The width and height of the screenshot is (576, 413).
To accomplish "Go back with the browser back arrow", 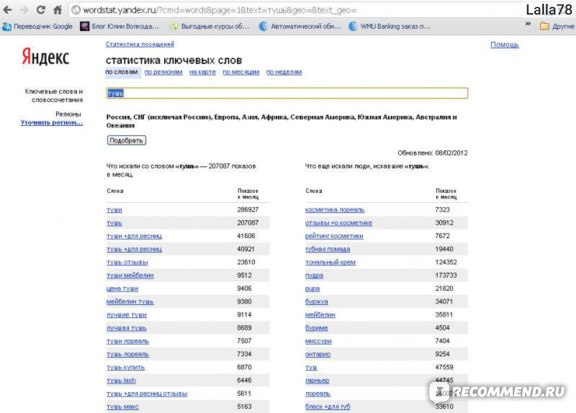I will click(8, 10).
